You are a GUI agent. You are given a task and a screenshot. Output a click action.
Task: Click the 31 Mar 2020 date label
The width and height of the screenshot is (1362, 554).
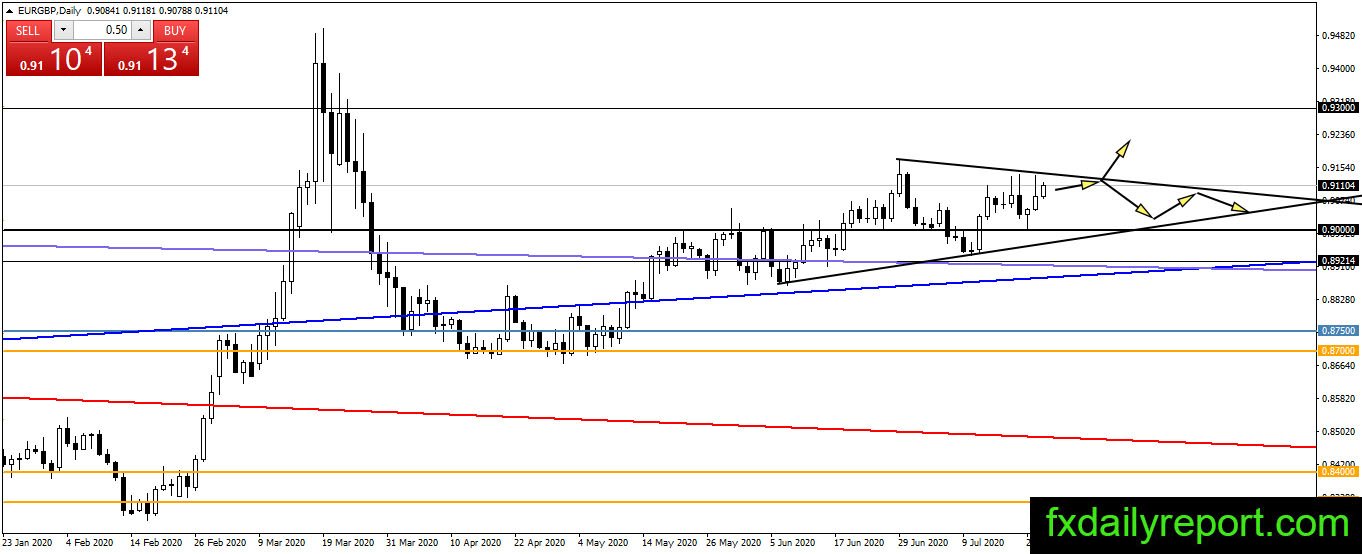click(x=411, y=543)
